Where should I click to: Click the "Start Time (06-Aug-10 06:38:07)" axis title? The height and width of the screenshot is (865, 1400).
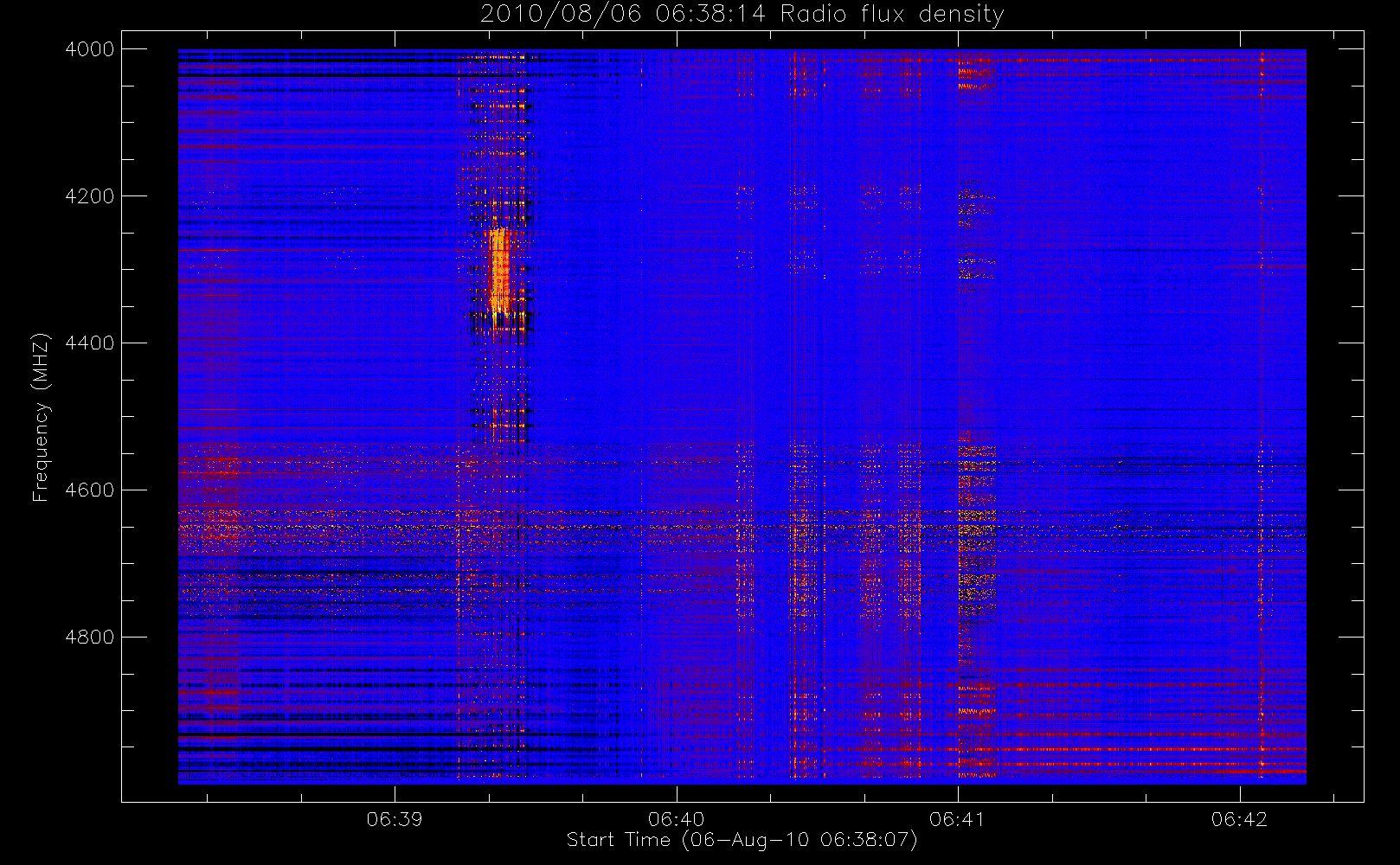point(742,841)
